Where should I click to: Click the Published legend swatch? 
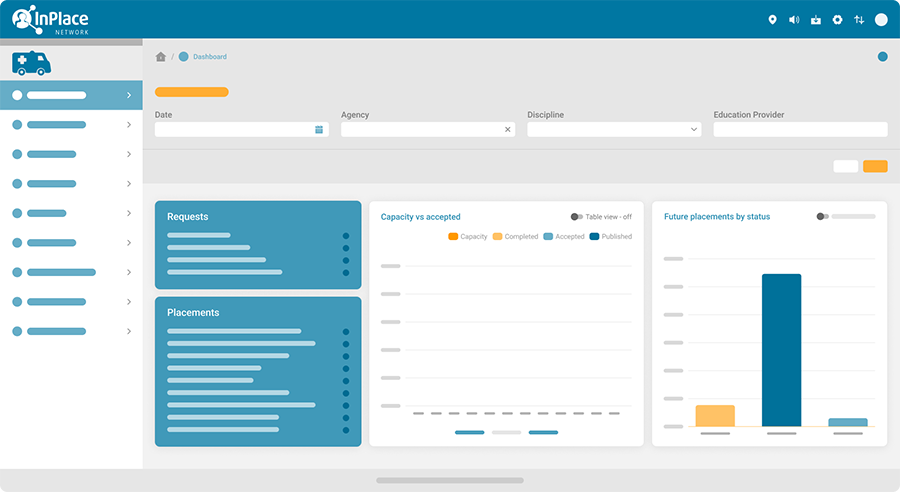(594, 237)
